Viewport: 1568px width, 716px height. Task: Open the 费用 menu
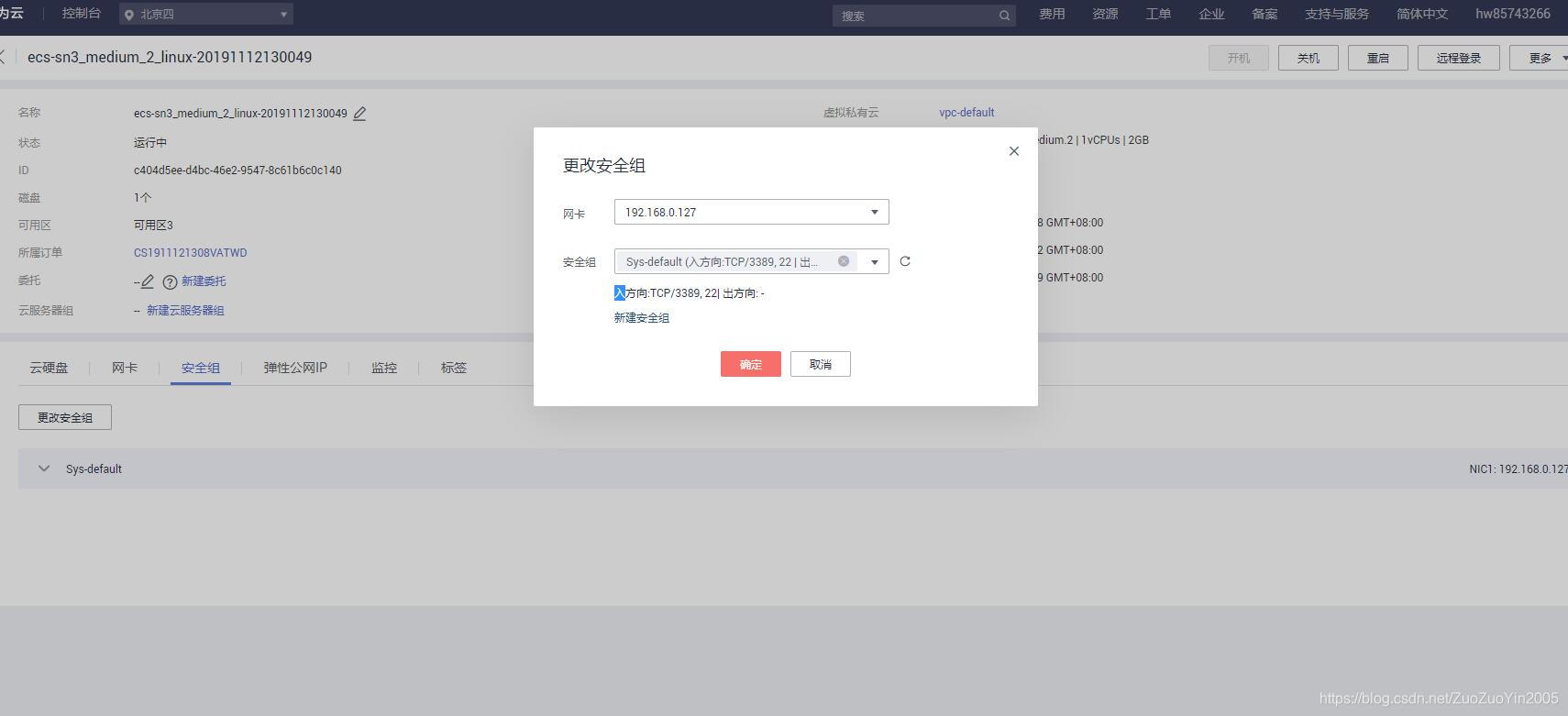point(1052,14)
